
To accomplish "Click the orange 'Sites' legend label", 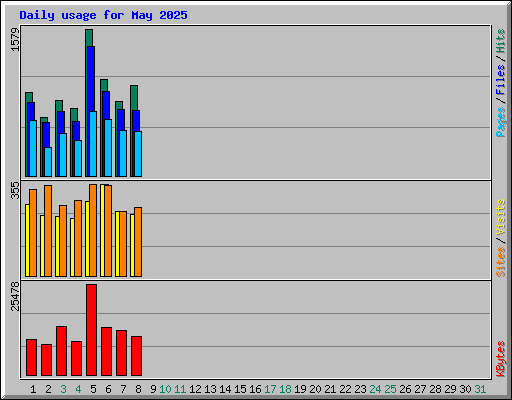I will [500, 262].
